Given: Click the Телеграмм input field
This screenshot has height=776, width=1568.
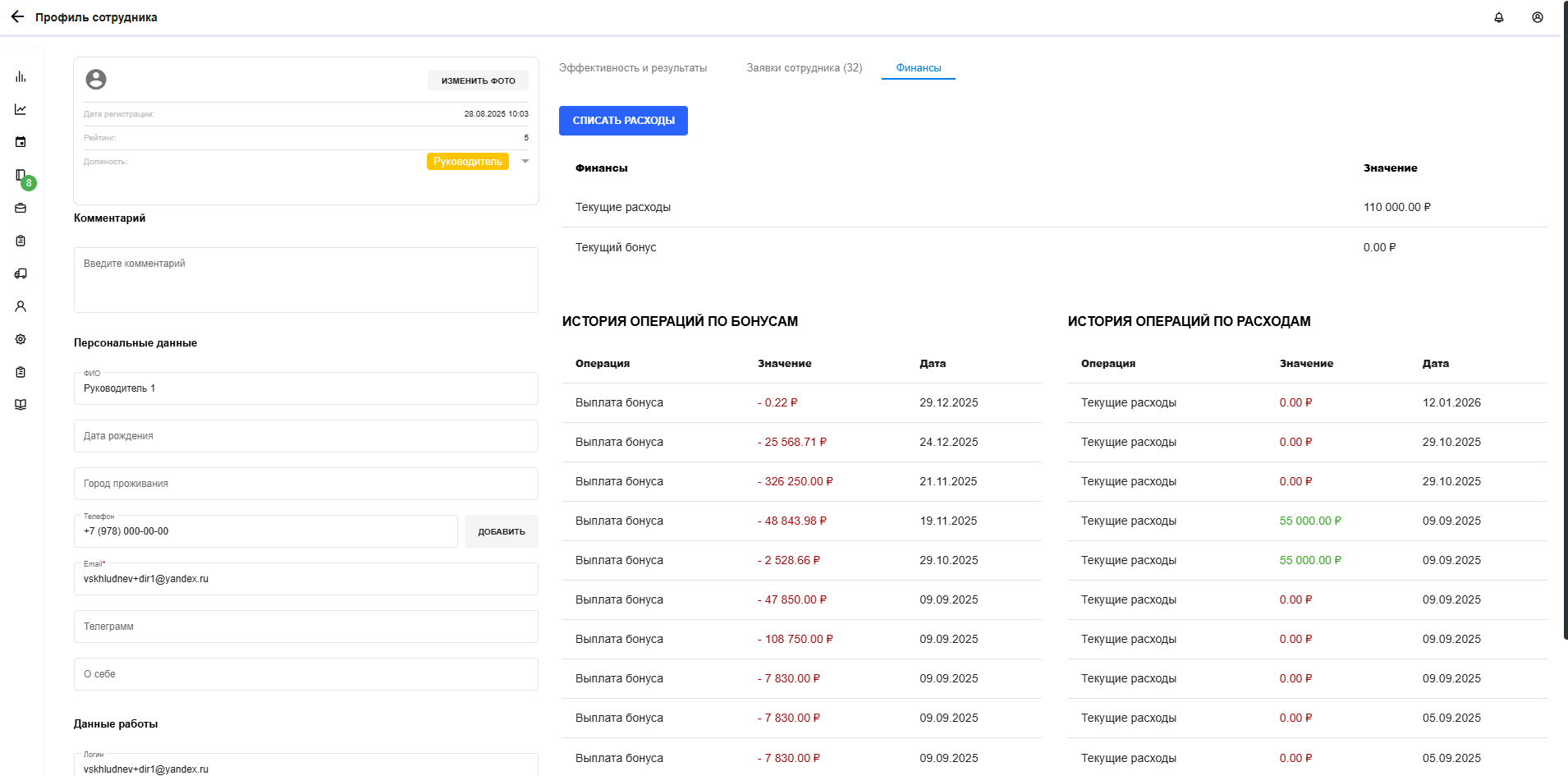Looking at the screenshot, I should [306, 627].
